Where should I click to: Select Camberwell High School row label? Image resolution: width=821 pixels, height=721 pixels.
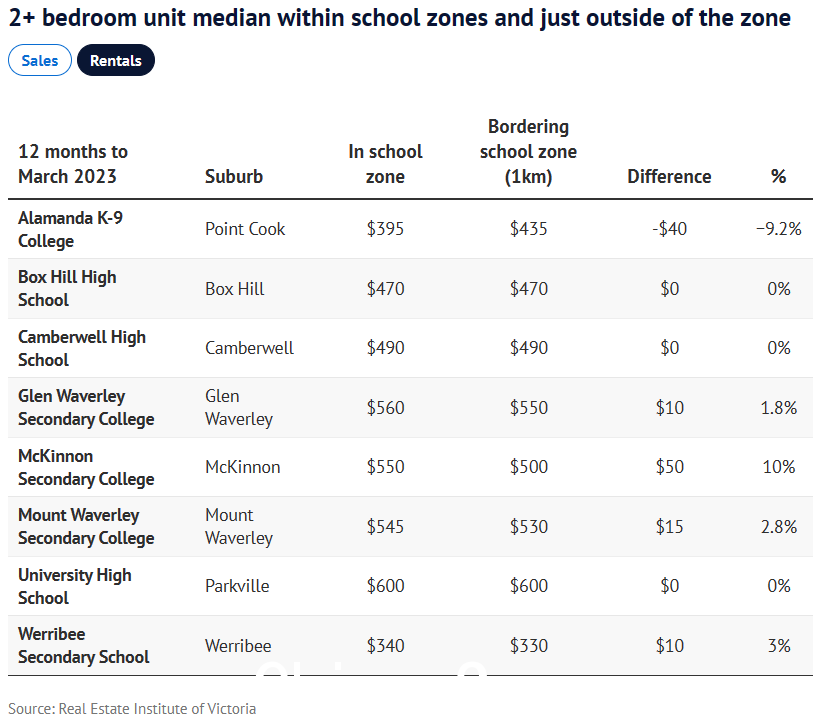(x=82, y=348)
